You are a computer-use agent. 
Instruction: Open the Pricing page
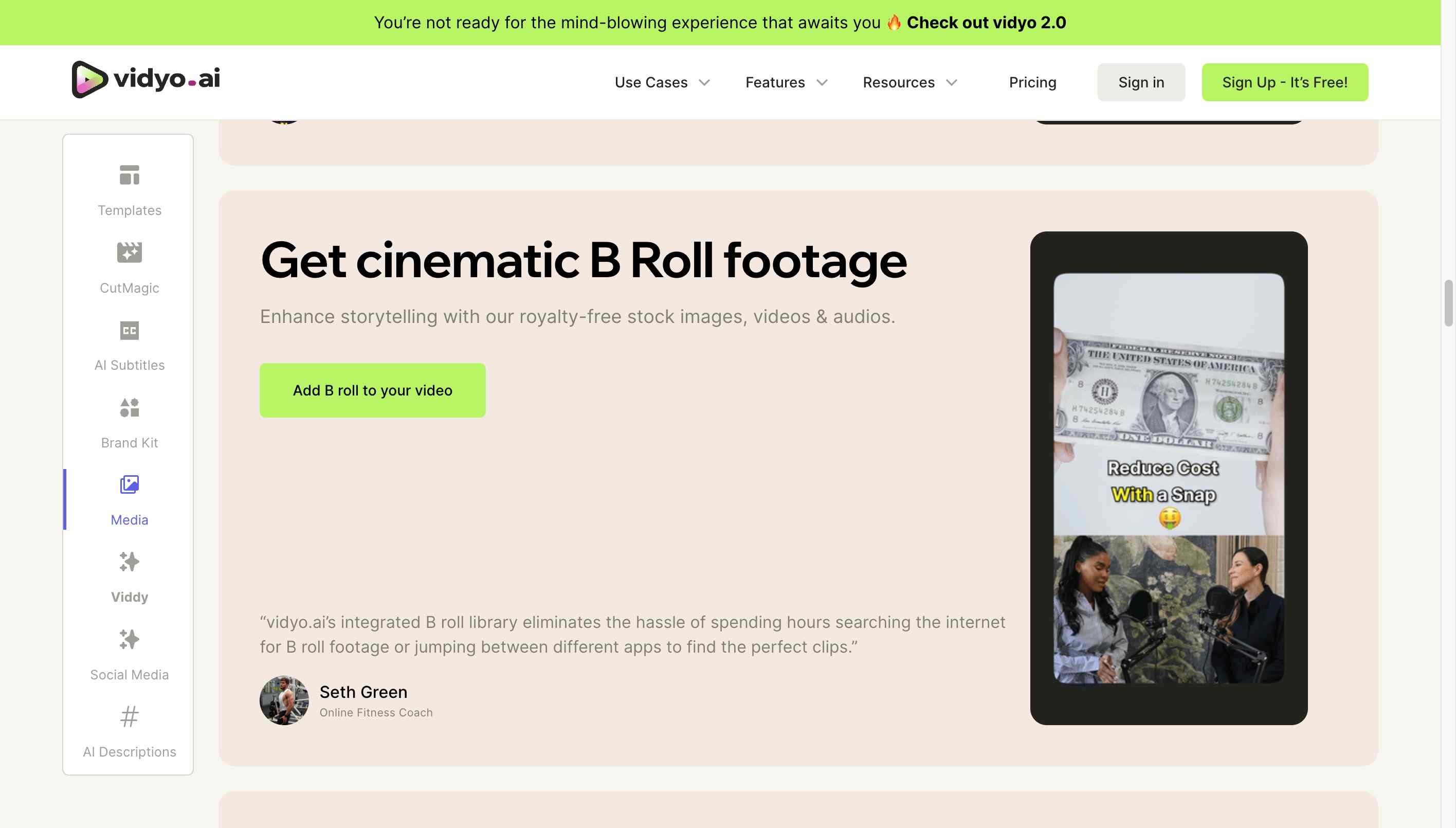[1032, 82]
